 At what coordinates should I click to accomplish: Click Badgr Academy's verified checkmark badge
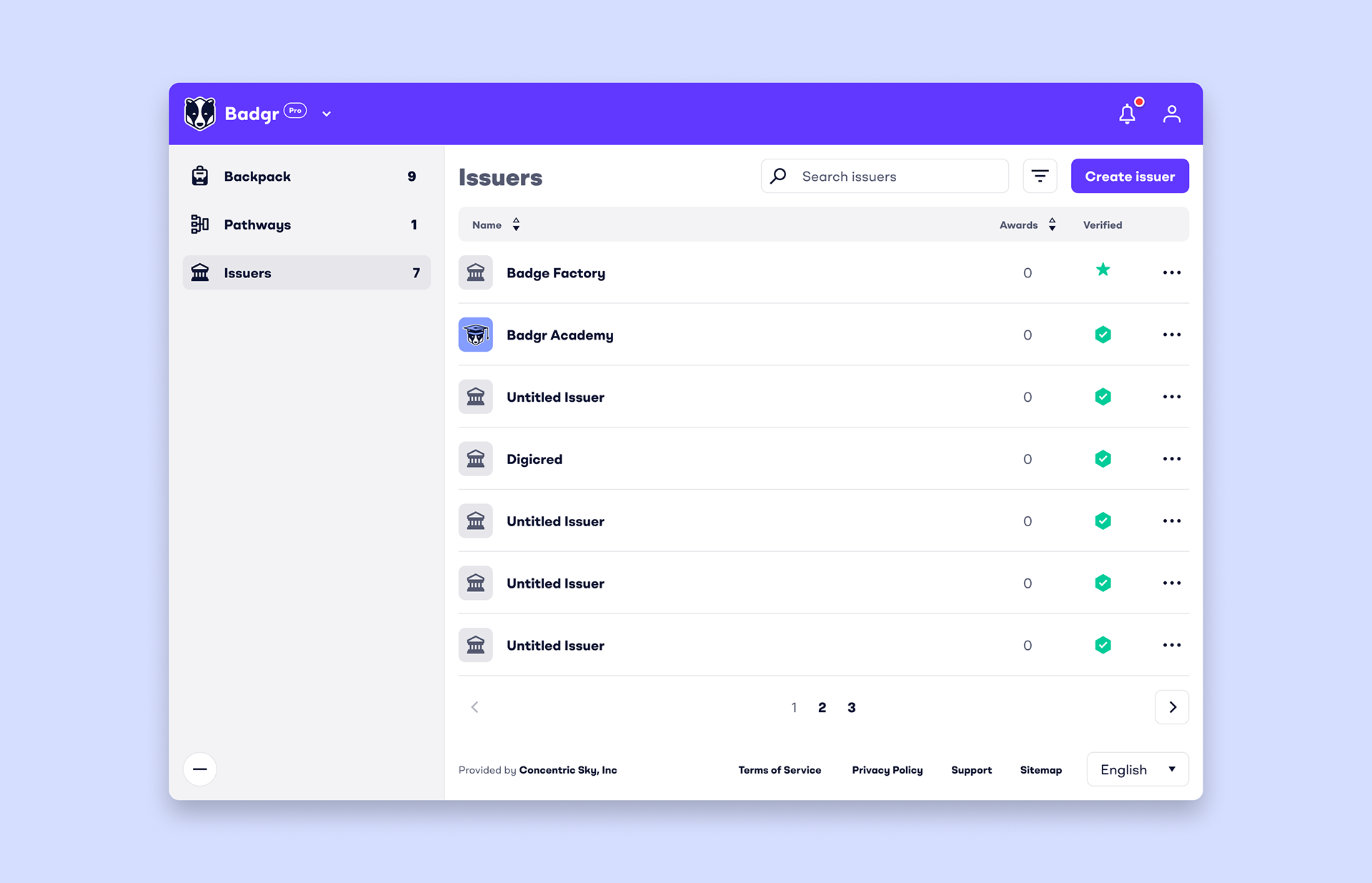click(1103, 335)
